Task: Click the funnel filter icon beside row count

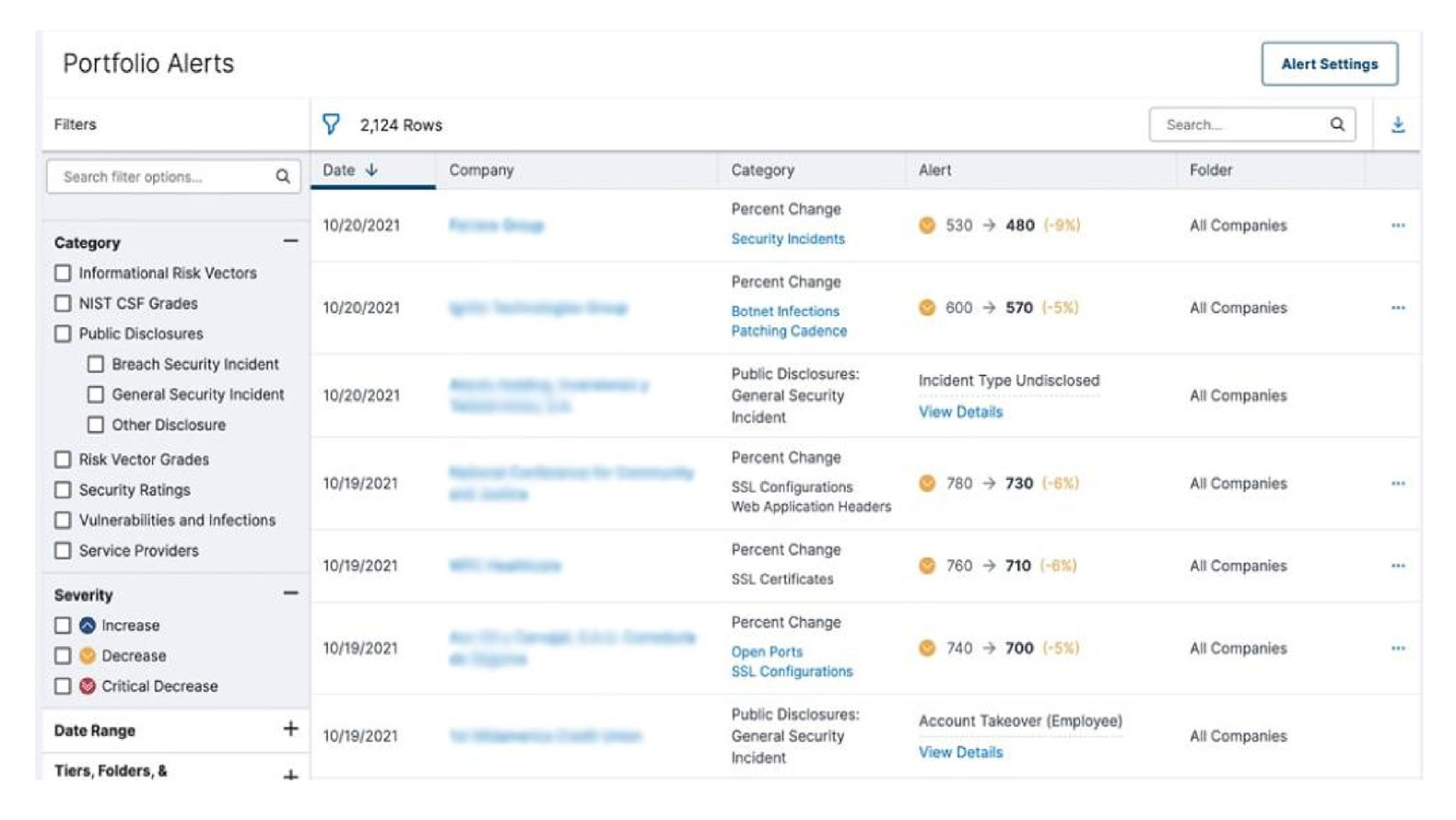Action: point(331,124)
